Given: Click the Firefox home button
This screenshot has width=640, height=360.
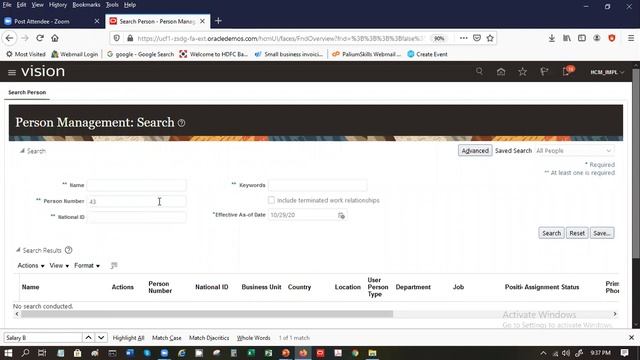Looking at the screenshot, I should point(55,38).
